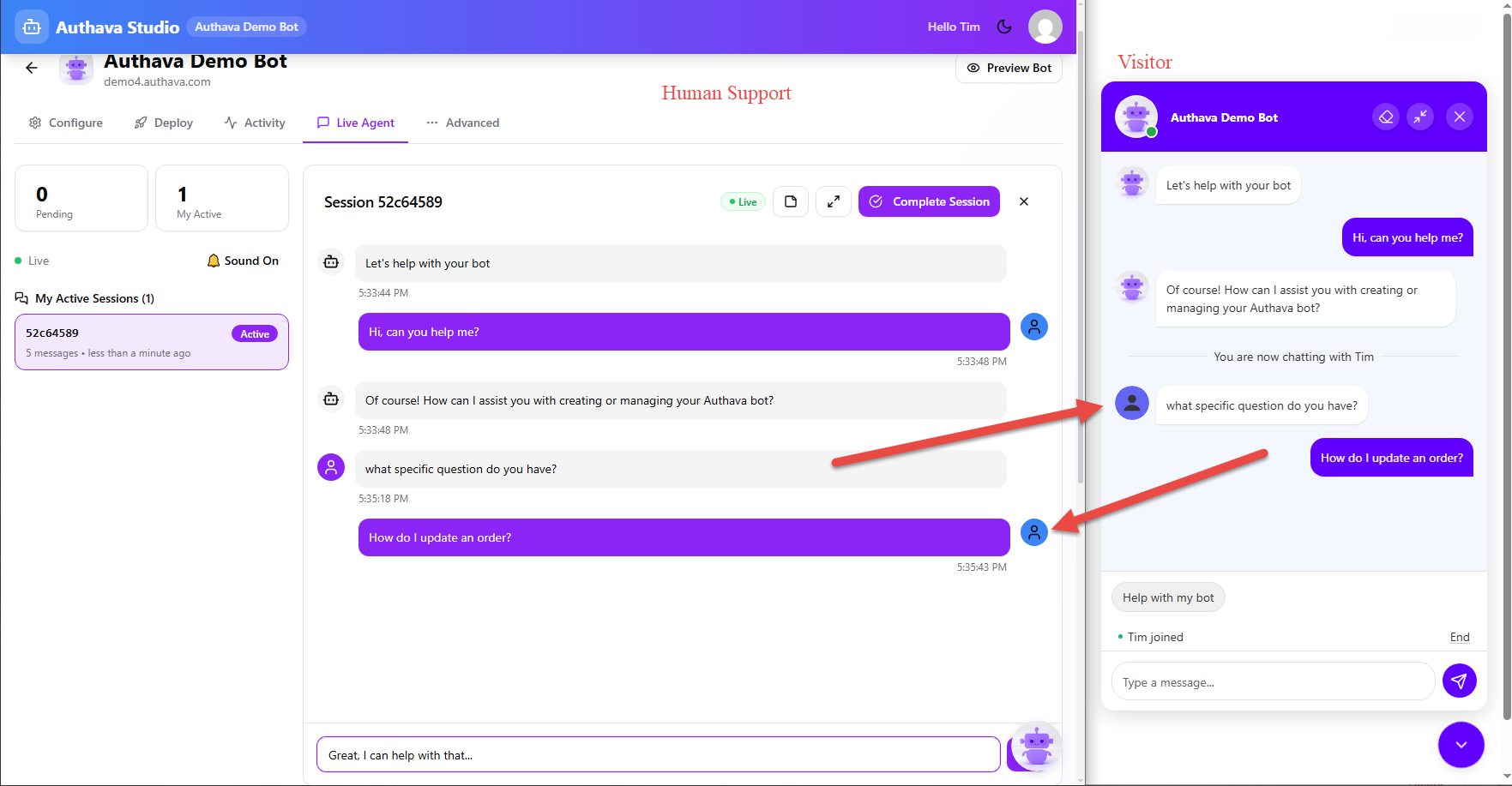The image size is (1512, 786).
Task: Open session 52c64589 in the list
Action: click(152, 342)
